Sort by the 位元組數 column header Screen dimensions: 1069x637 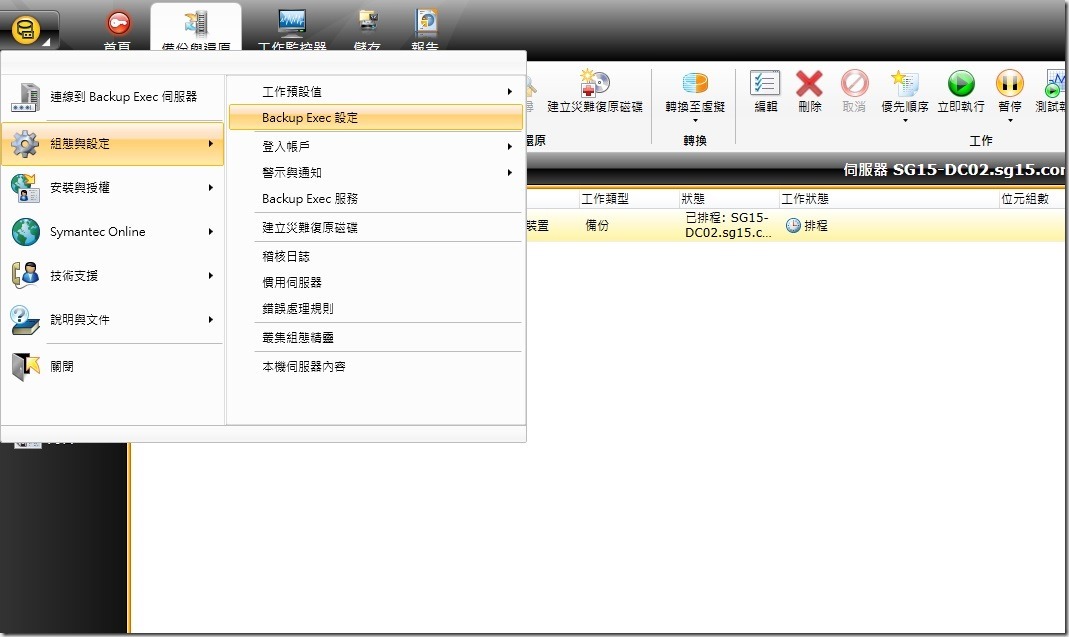click(x=1033, y=198)
